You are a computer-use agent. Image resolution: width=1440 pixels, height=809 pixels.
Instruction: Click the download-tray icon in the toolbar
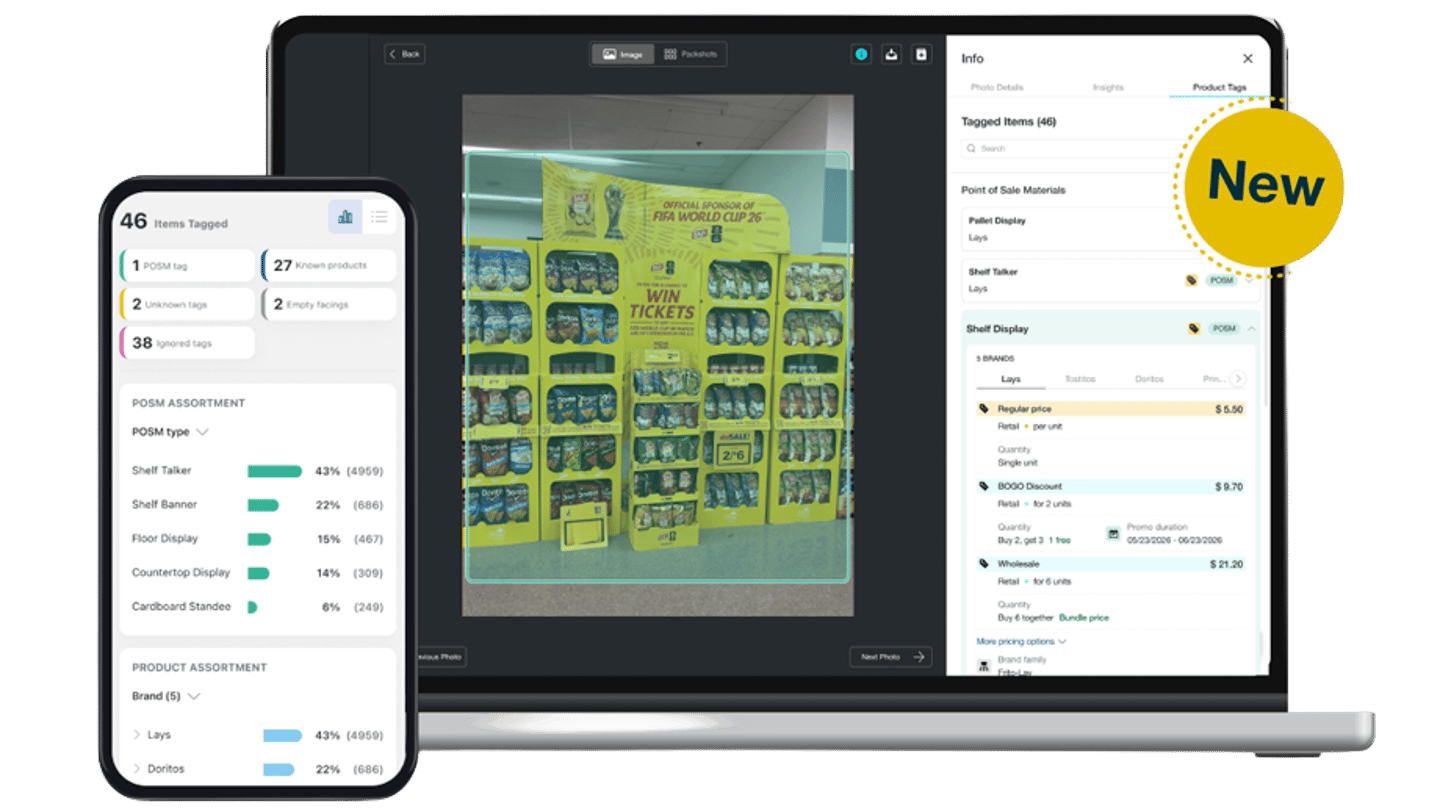[891, 54]
